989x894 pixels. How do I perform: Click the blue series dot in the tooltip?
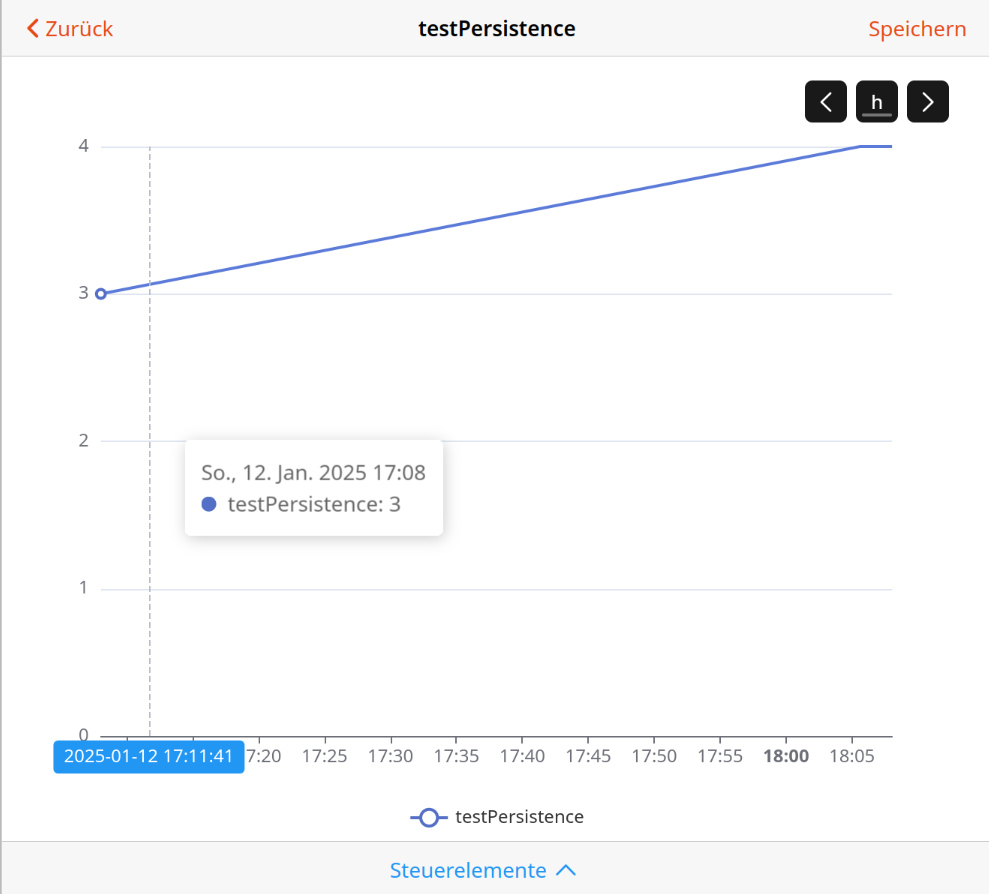click(209, 504)
